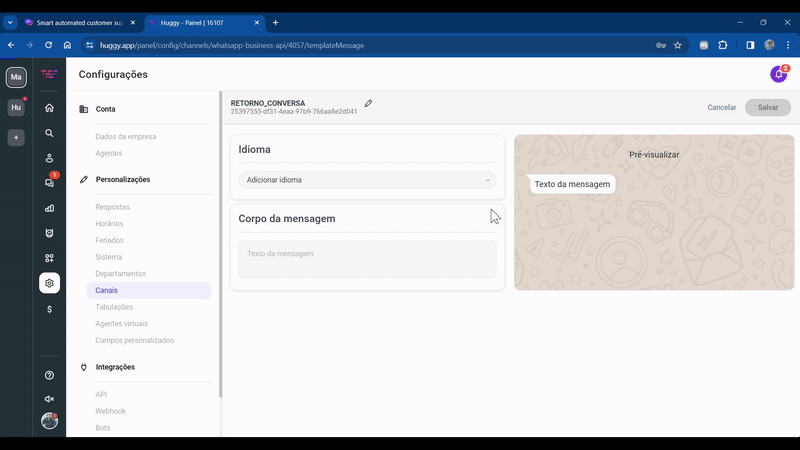
Task: Open the user avatar at sidebar bottom
Action: tap(49, 421)
